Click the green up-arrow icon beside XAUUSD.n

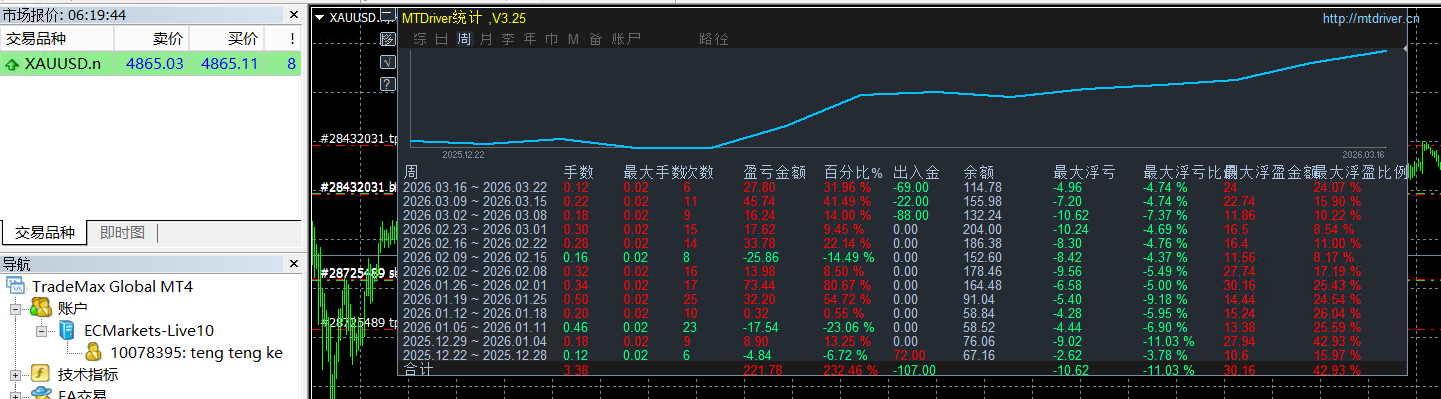[12, 64]
